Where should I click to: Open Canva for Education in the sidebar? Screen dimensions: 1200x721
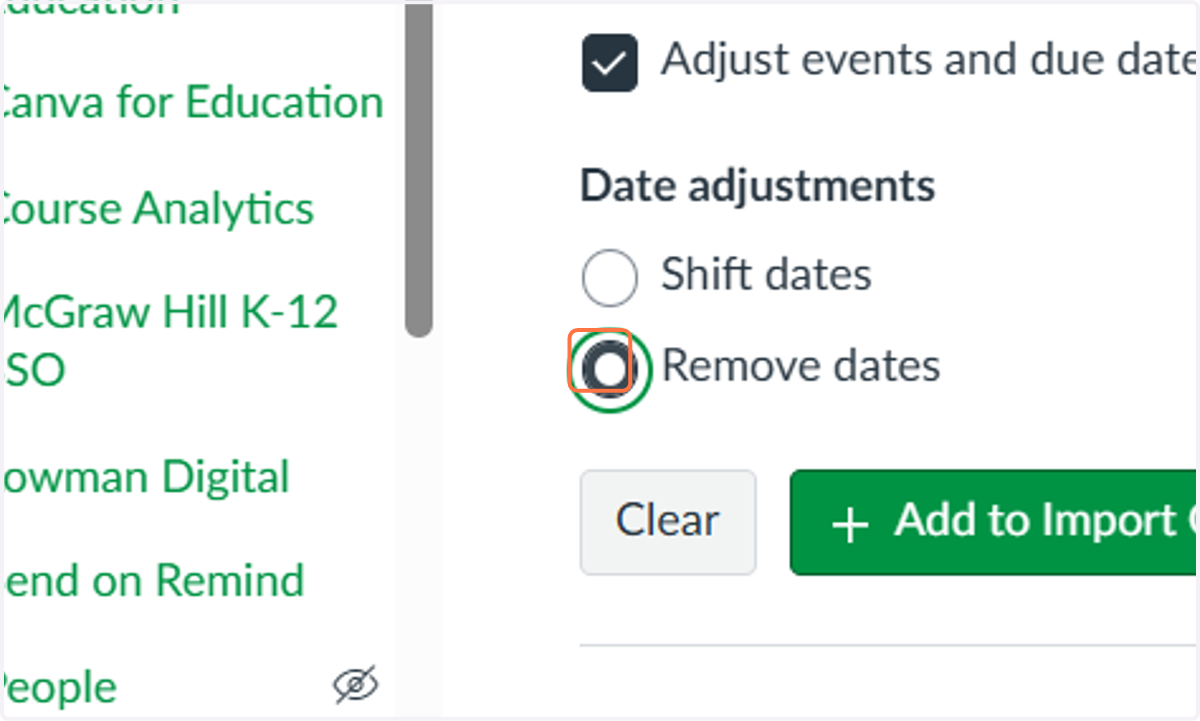coord(192,102)
